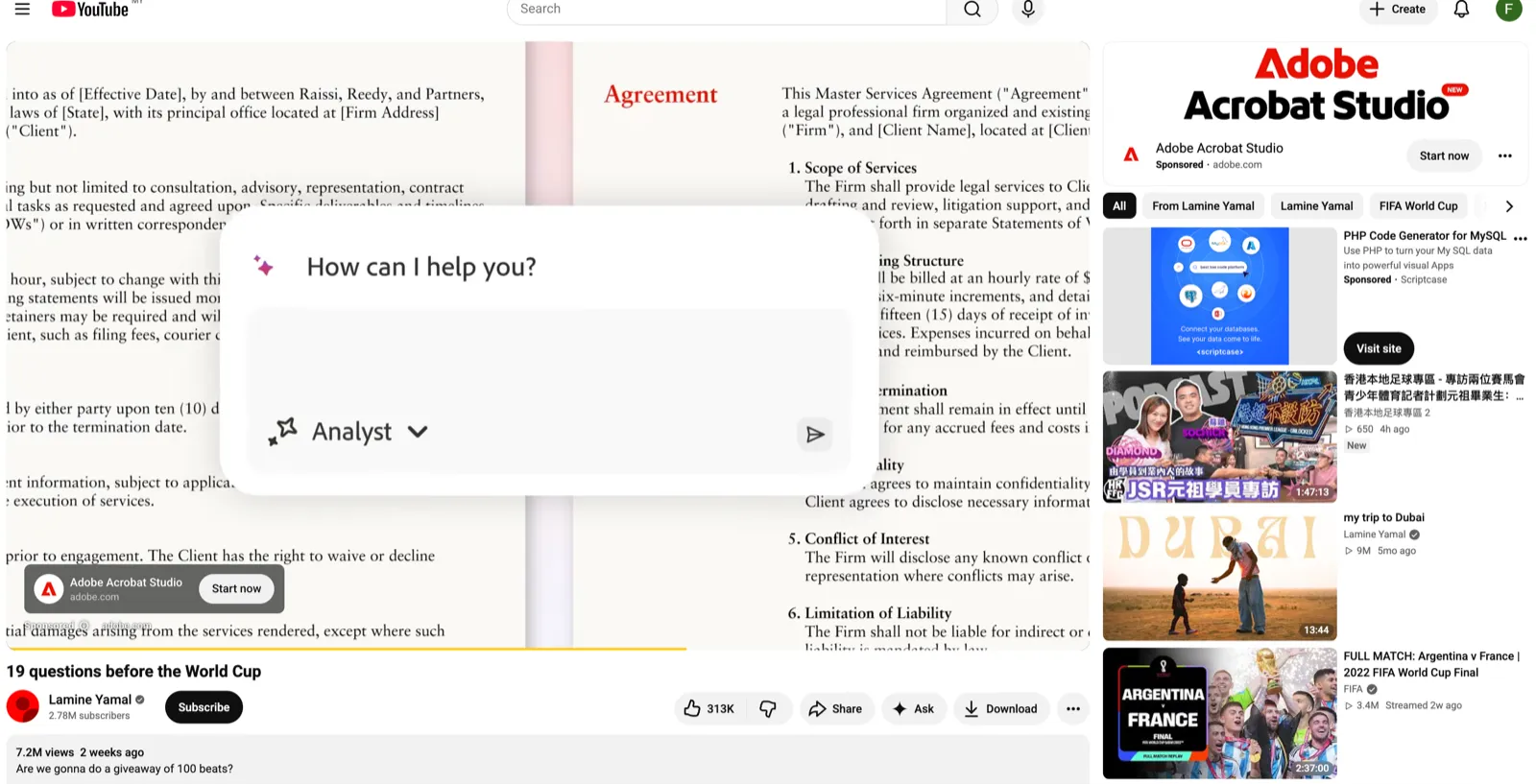Open my trip to Dubai thumbnail

1219,575
